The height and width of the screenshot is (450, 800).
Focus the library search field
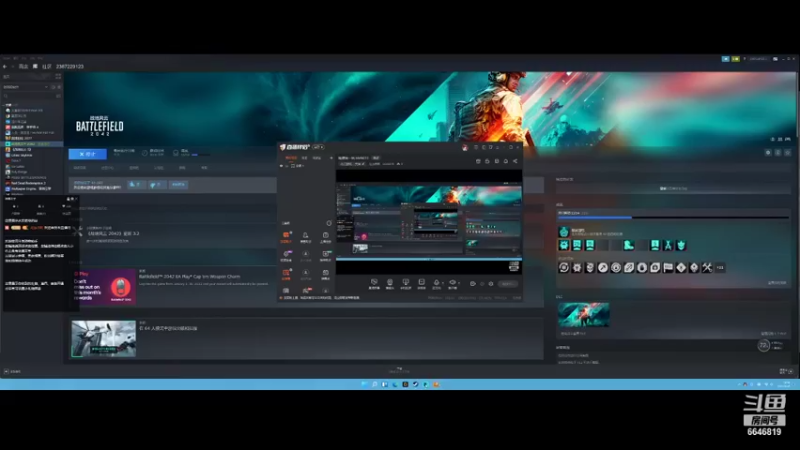(x=28, y=95)
